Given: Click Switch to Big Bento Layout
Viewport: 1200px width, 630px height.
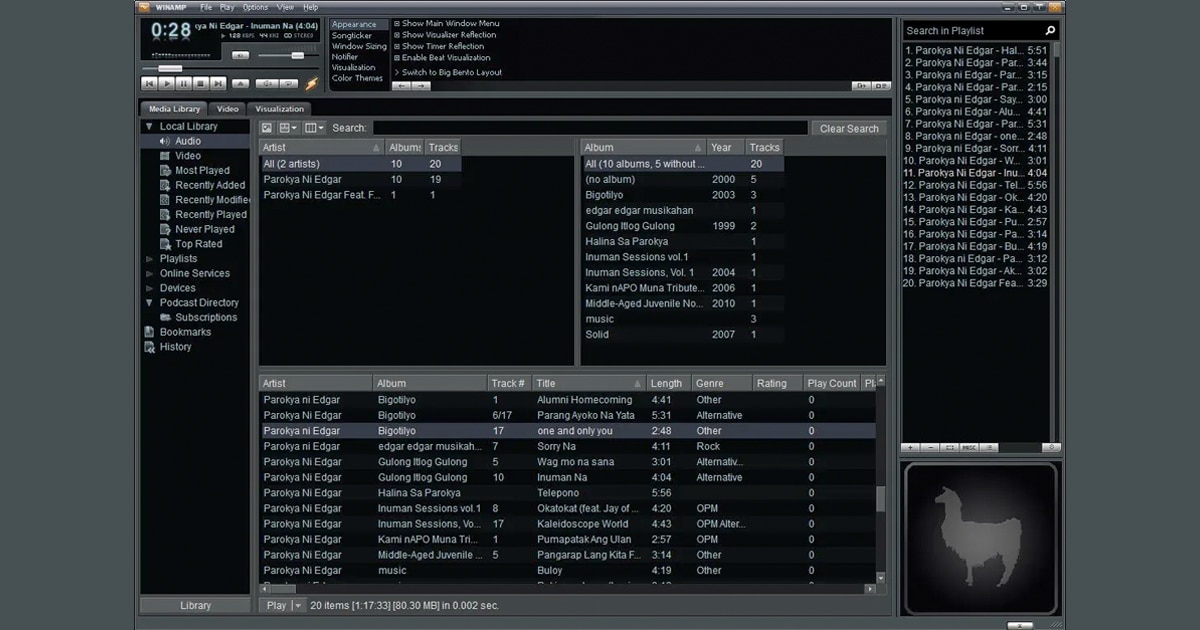Looking at the screenshot, I should (452, 73).
